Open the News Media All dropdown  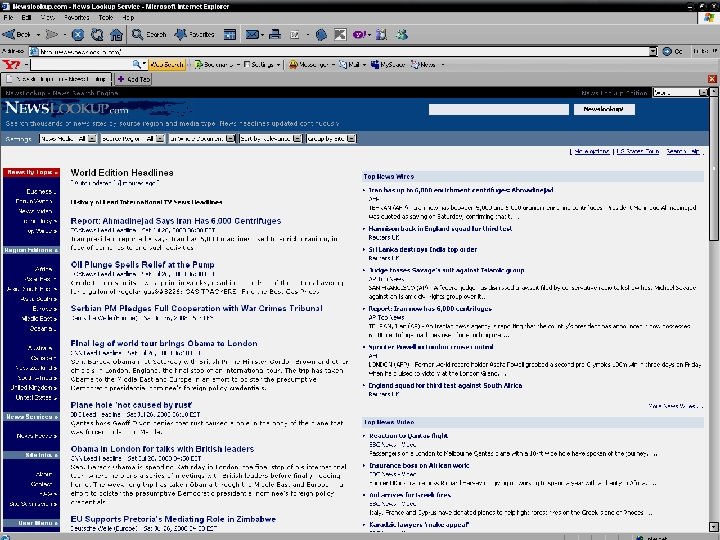click(x=68, y=139)
